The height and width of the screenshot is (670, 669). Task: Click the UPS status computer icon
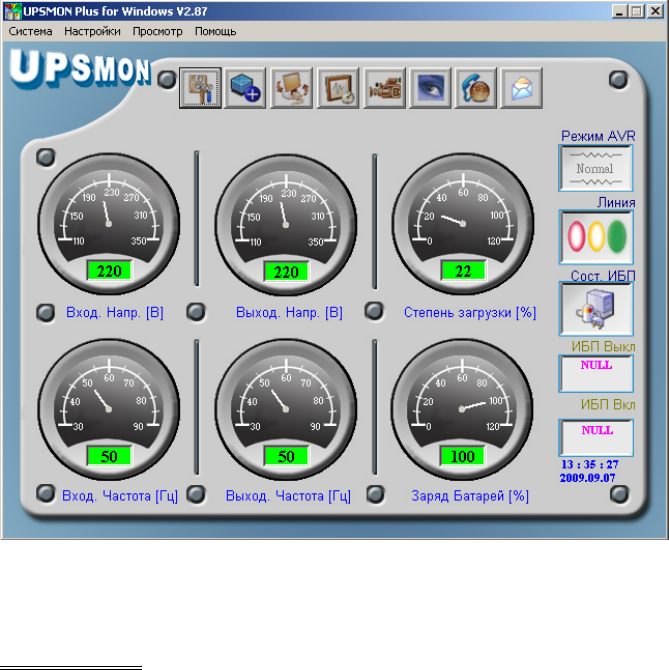click(x=596, y=309)
